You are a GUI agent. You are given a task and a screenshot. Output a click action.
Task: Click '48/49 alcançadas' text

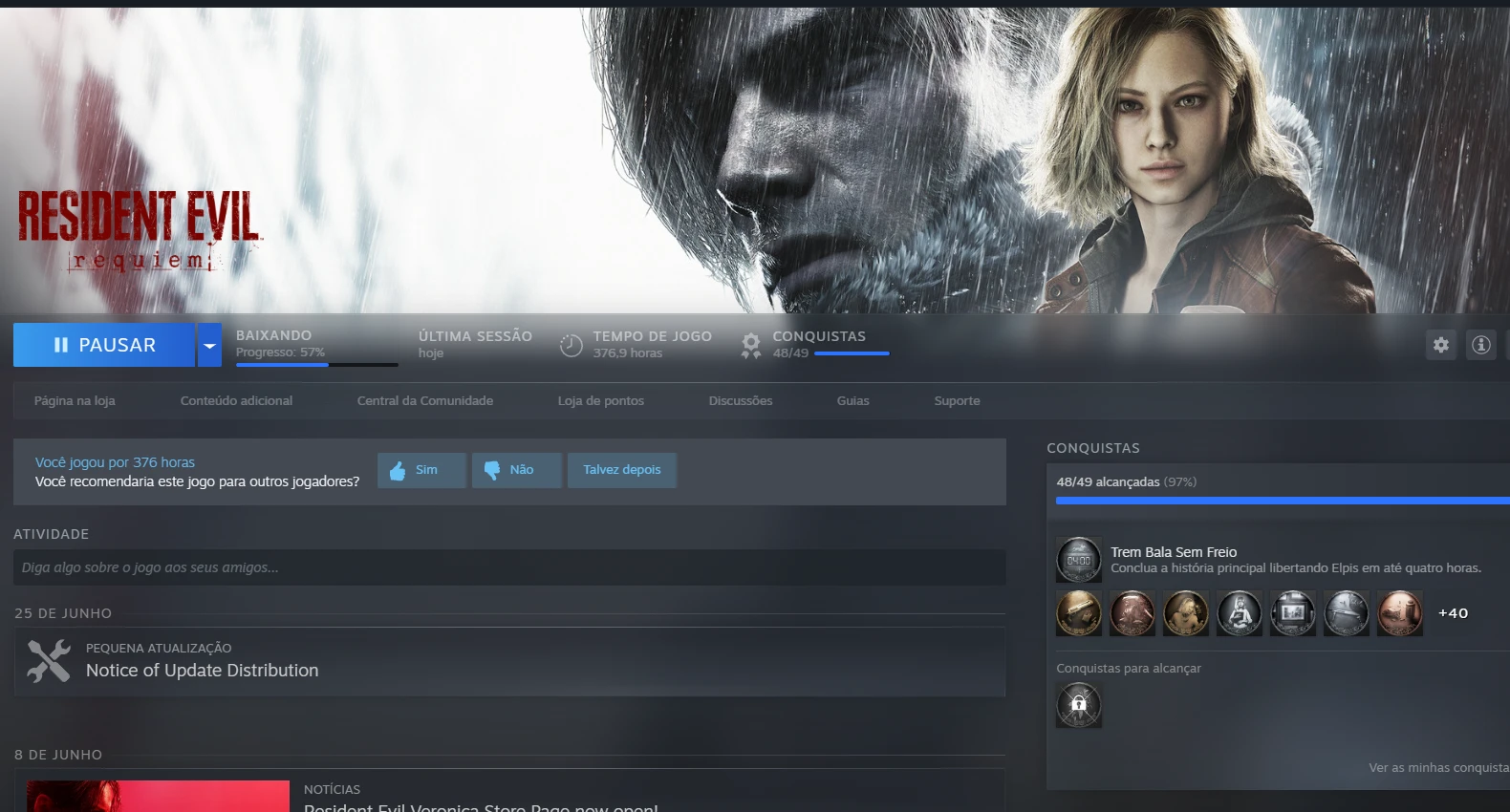click(1108, 482)
